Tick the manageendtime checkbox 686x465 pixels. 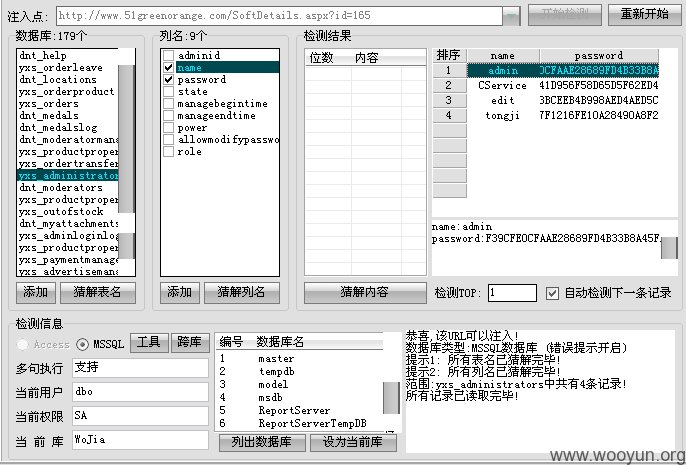168,115
